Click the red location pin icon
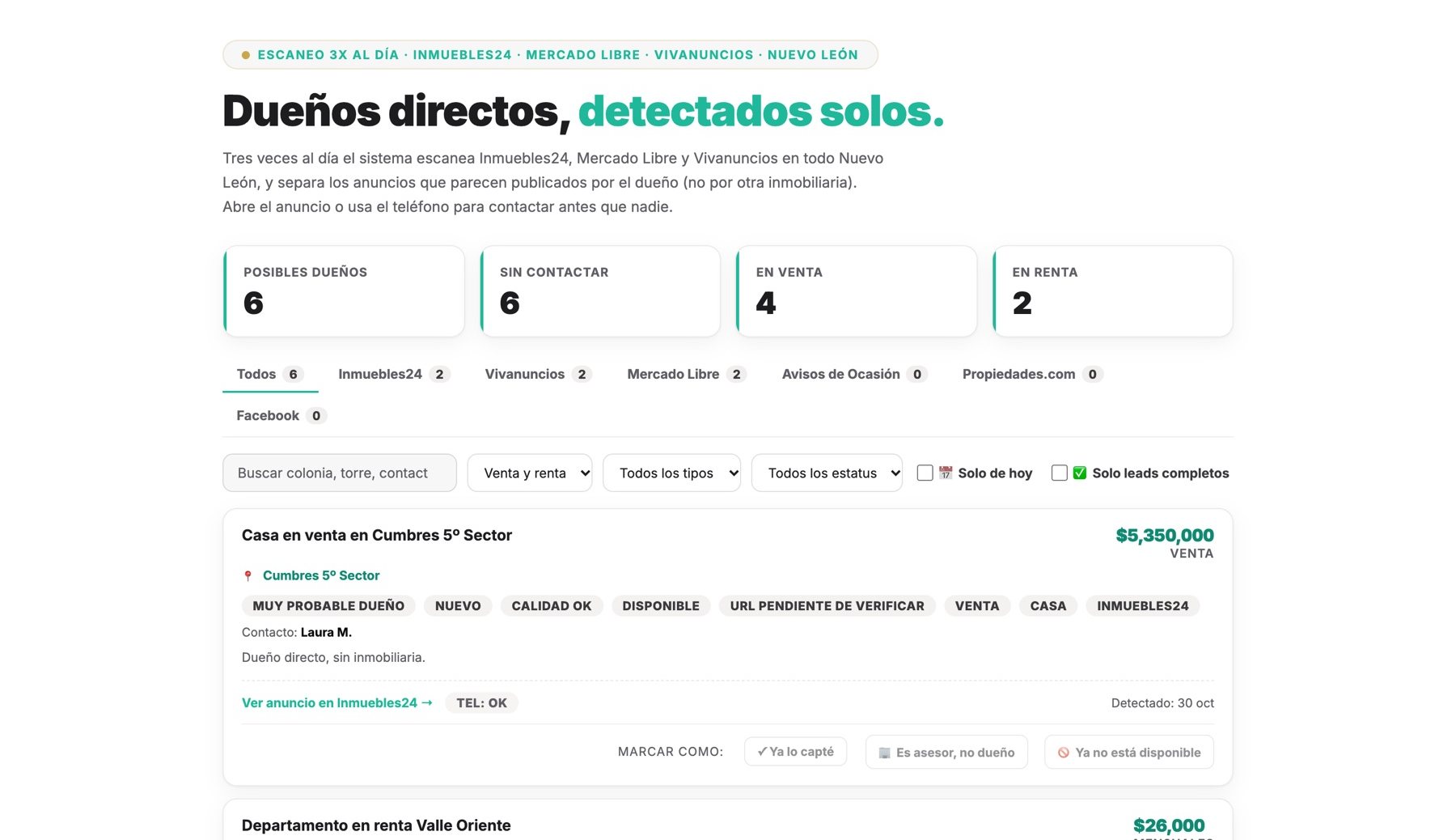 248,576
